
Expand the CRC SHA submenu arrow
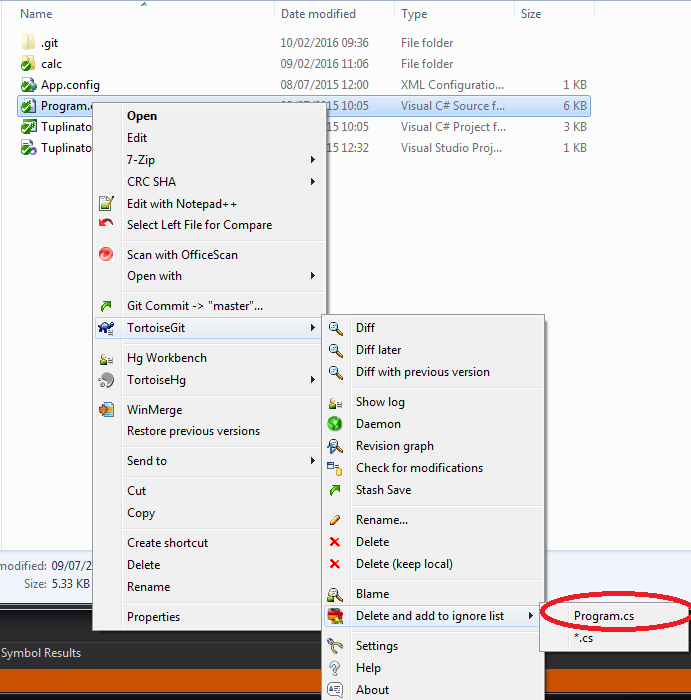click(x=313, y=182)
